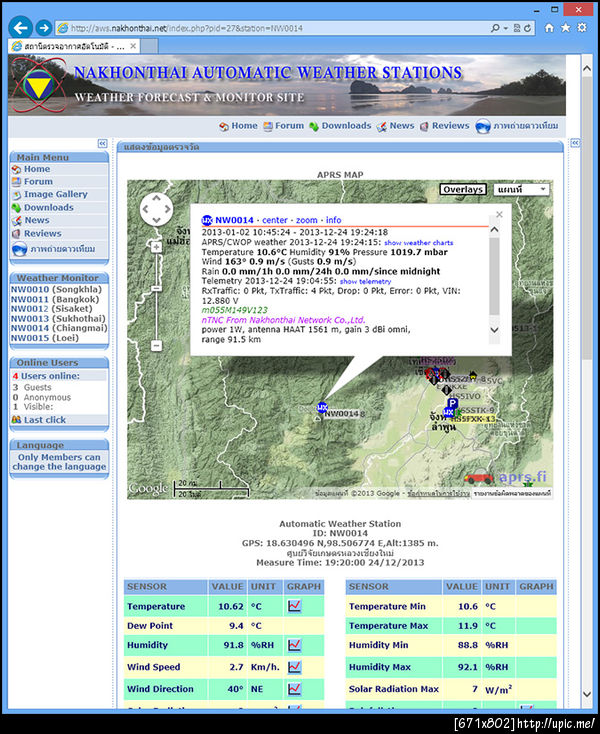
Task: Select station NW0013 (Sukhothai)
Action: click(x=58, y=319)
